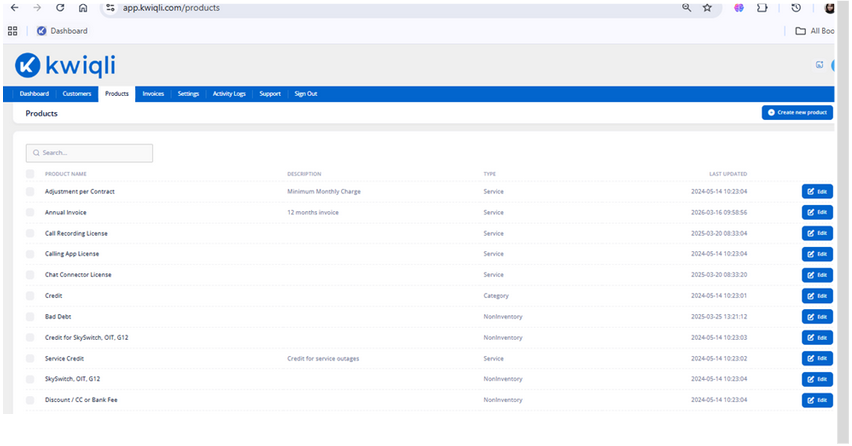This screenshot has width=852, height=446.
Task: Click the page vertical scrollbar
Action: (x=843, y=223)
